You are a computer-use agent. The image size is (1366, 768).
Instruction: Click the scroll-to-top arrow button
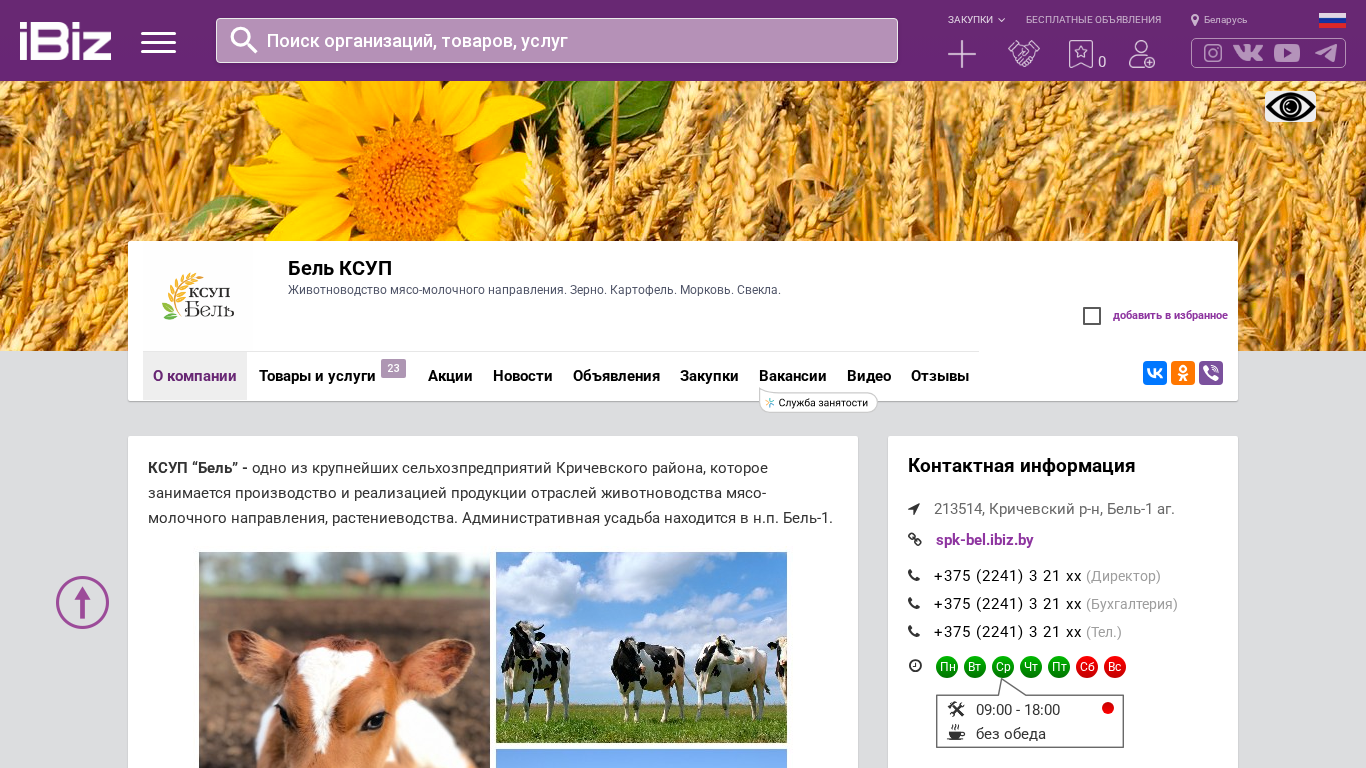82,602
